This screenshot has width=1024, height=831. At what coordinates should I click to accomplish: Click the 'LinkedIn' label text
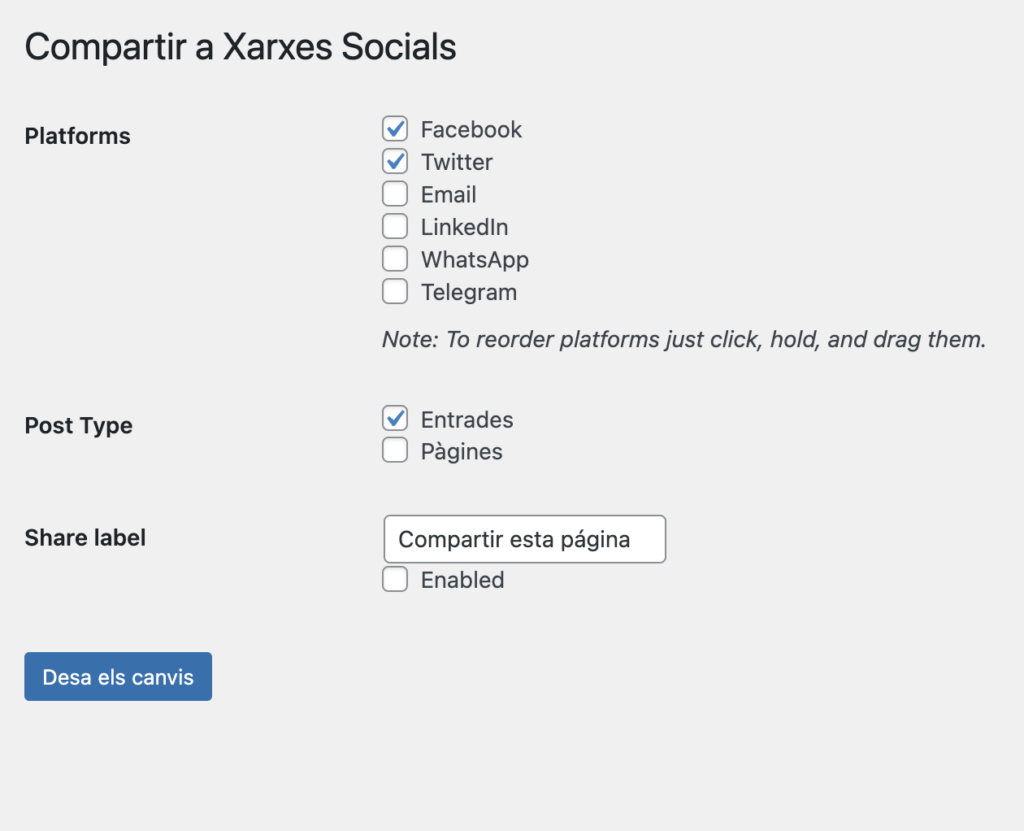point(464,228)
